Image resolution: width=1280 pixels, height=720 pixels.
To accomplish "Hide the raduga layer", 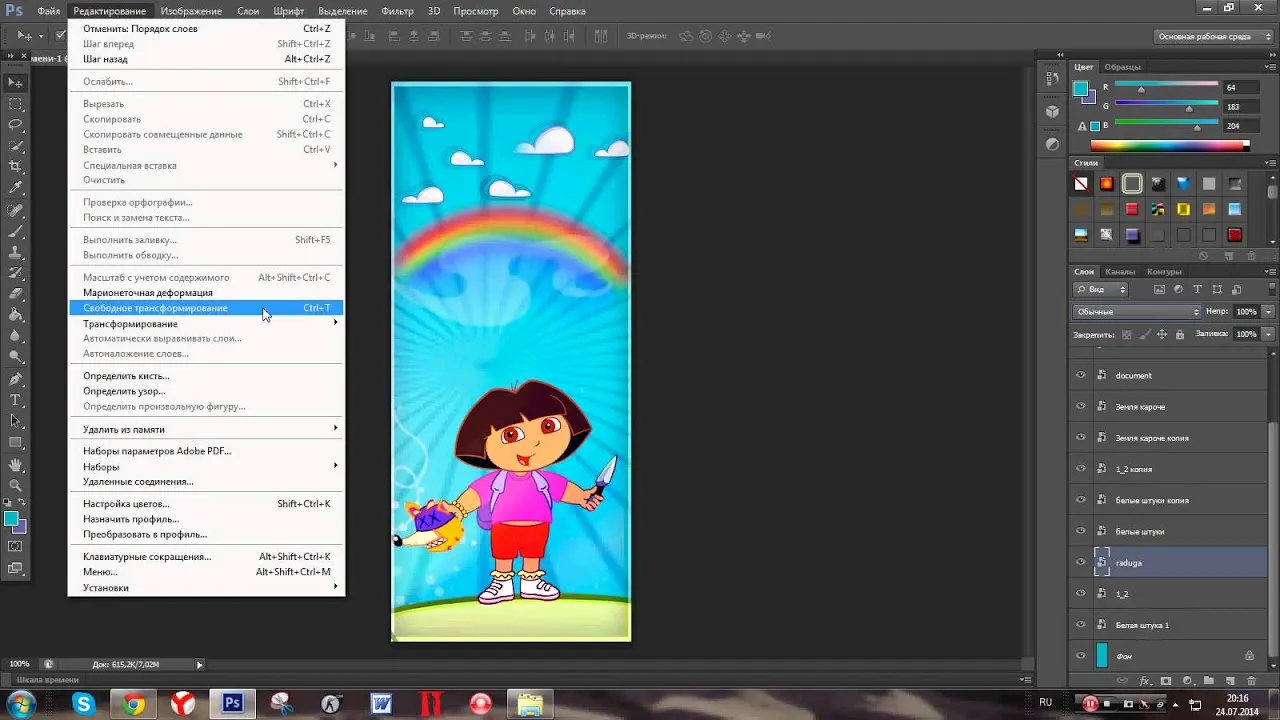I will pyautogui.click(x=1080, y=562).
